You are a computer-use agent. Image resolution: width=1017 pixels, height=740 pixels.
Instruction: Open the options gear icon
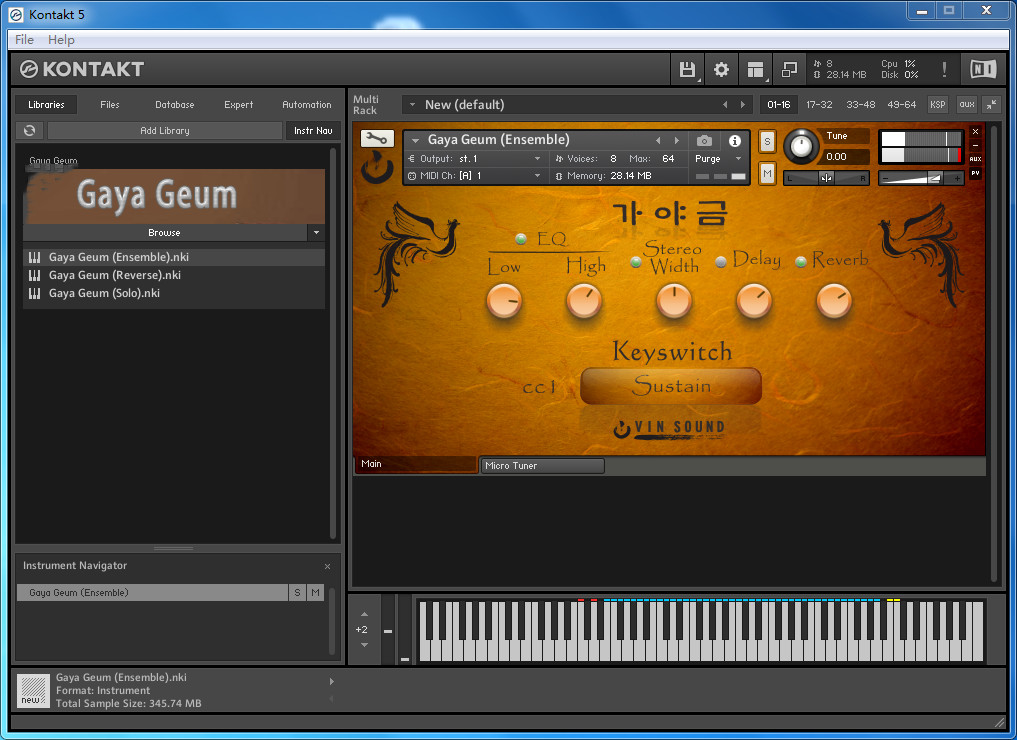pyautogui.click(x=721, y=69)
